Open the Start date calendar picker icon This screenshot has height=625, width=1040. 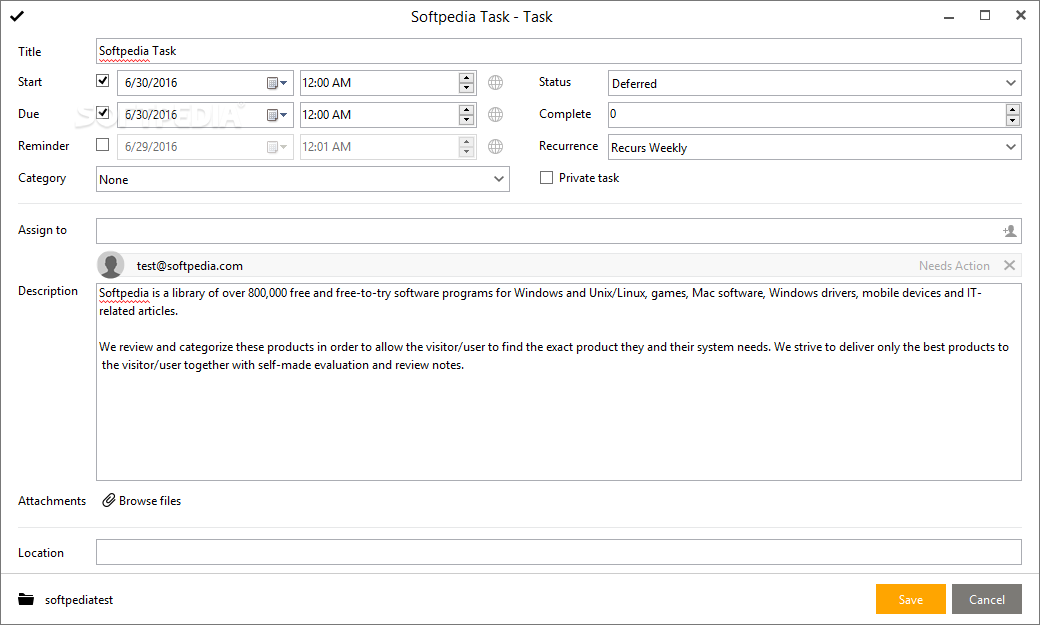coord(277,83)
